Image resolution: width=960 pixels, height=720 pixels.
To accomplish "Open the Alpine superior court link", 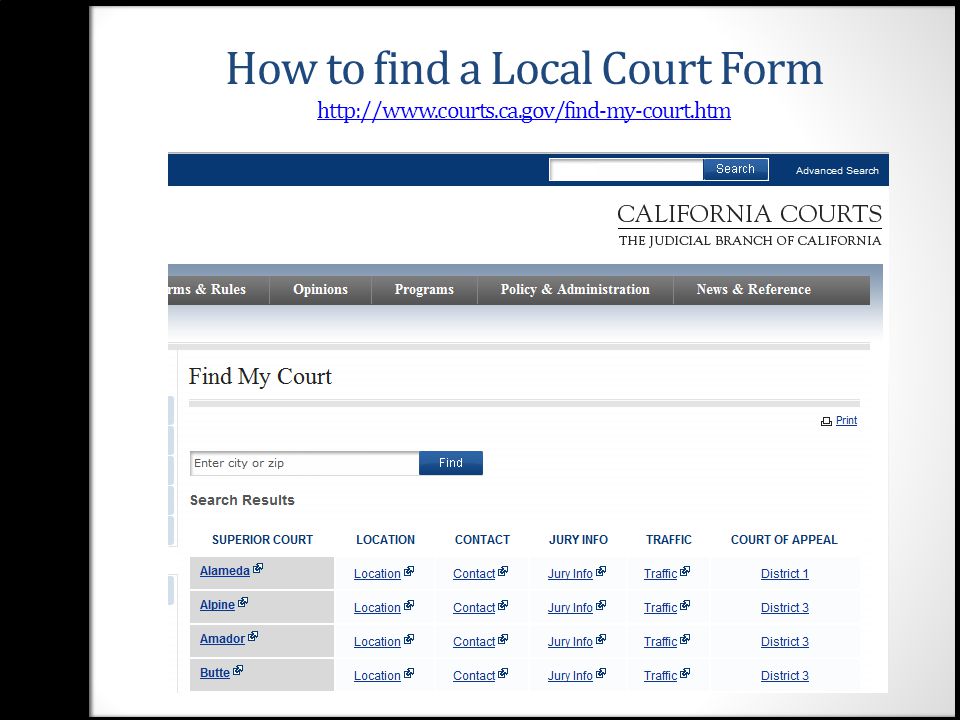I will tap(217, 605).
